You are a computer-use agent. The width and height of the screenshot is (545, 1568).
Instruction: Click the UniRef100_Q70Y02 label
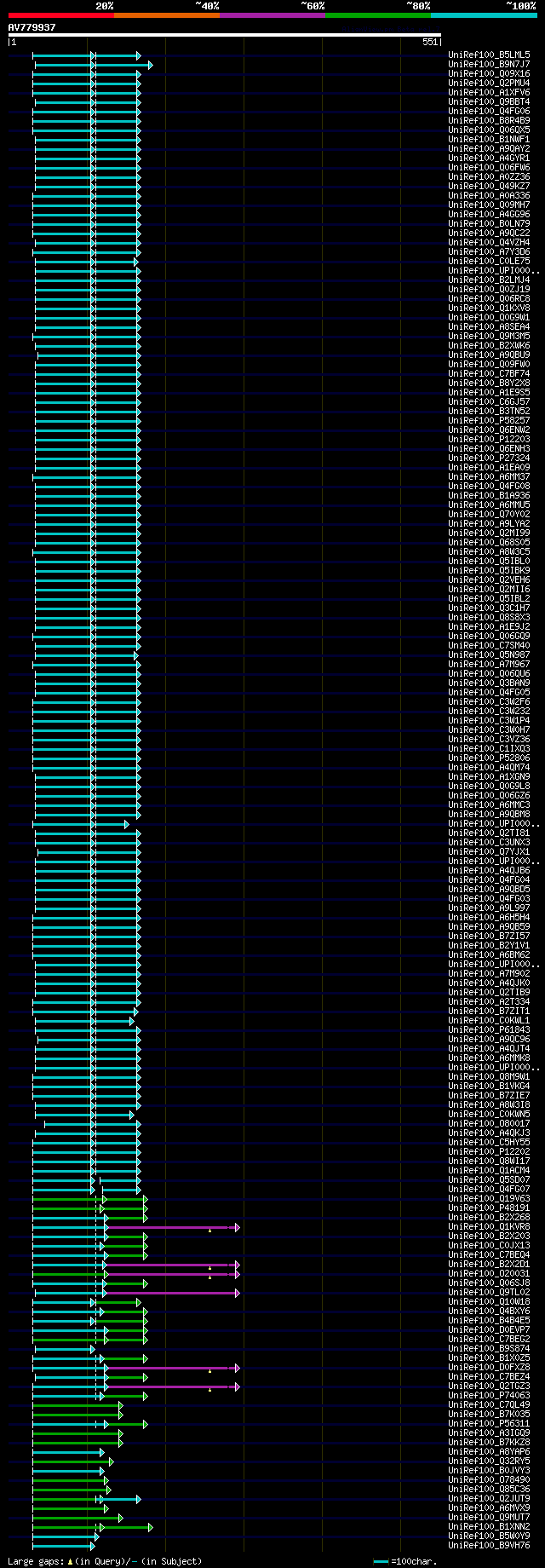489,514
